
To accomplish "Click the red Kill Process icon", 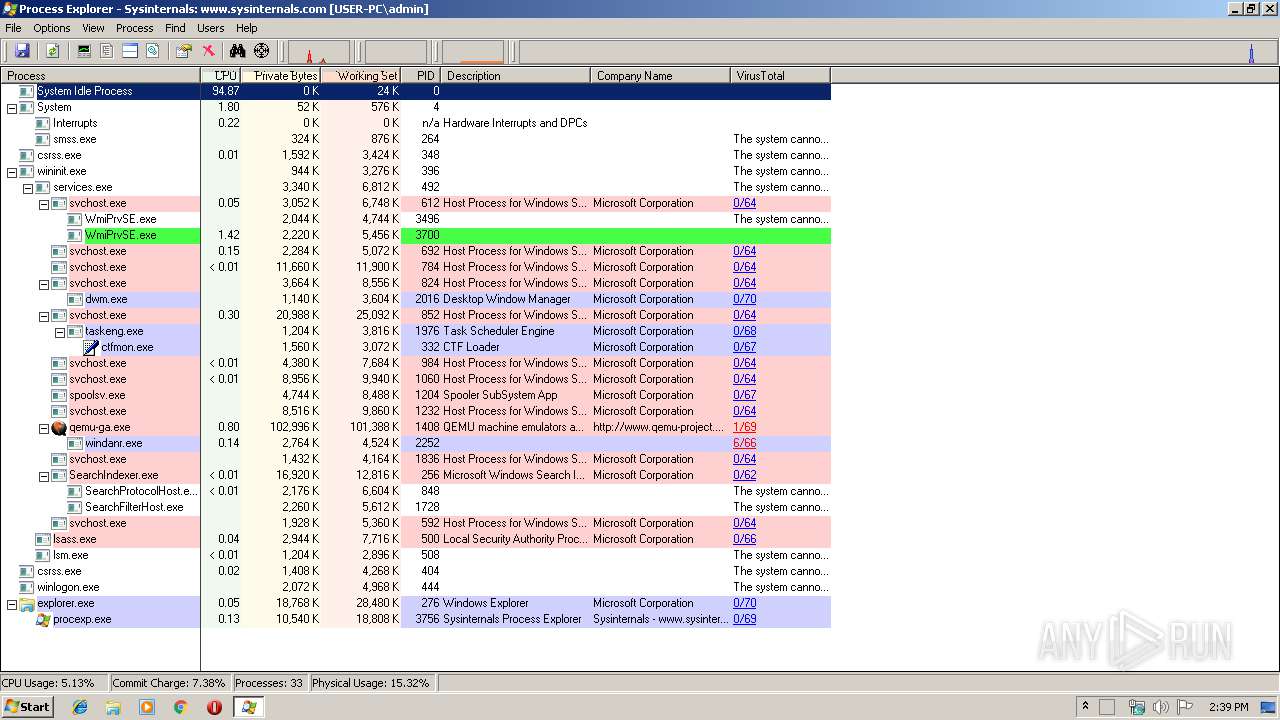I will click(208, 51).
